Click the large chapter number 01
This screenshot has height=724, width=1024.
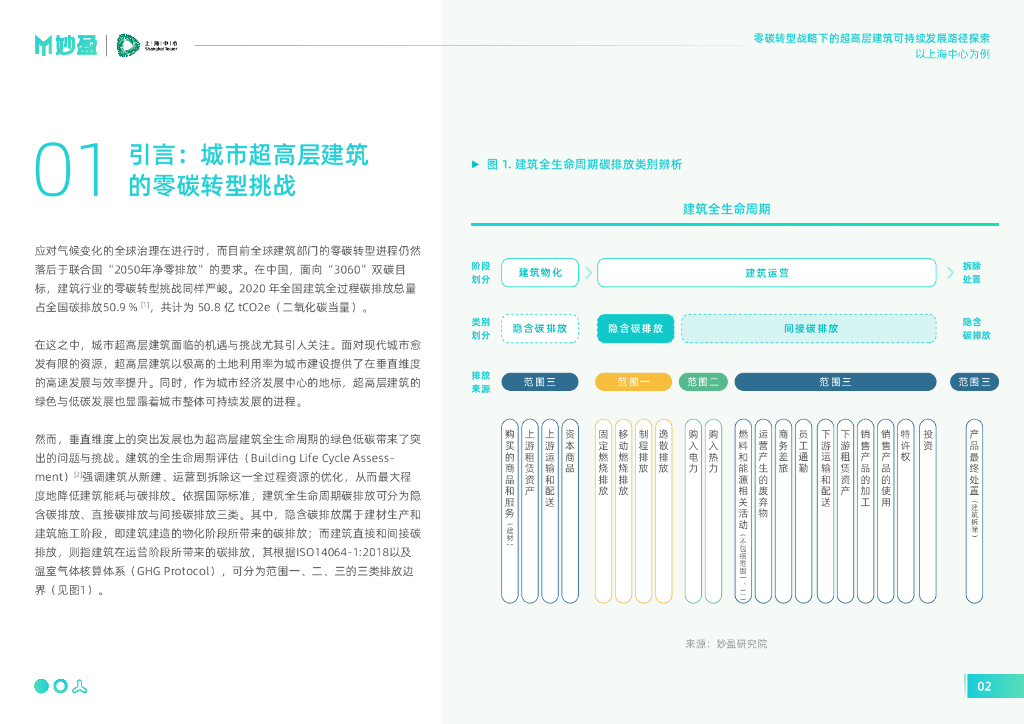69,170
